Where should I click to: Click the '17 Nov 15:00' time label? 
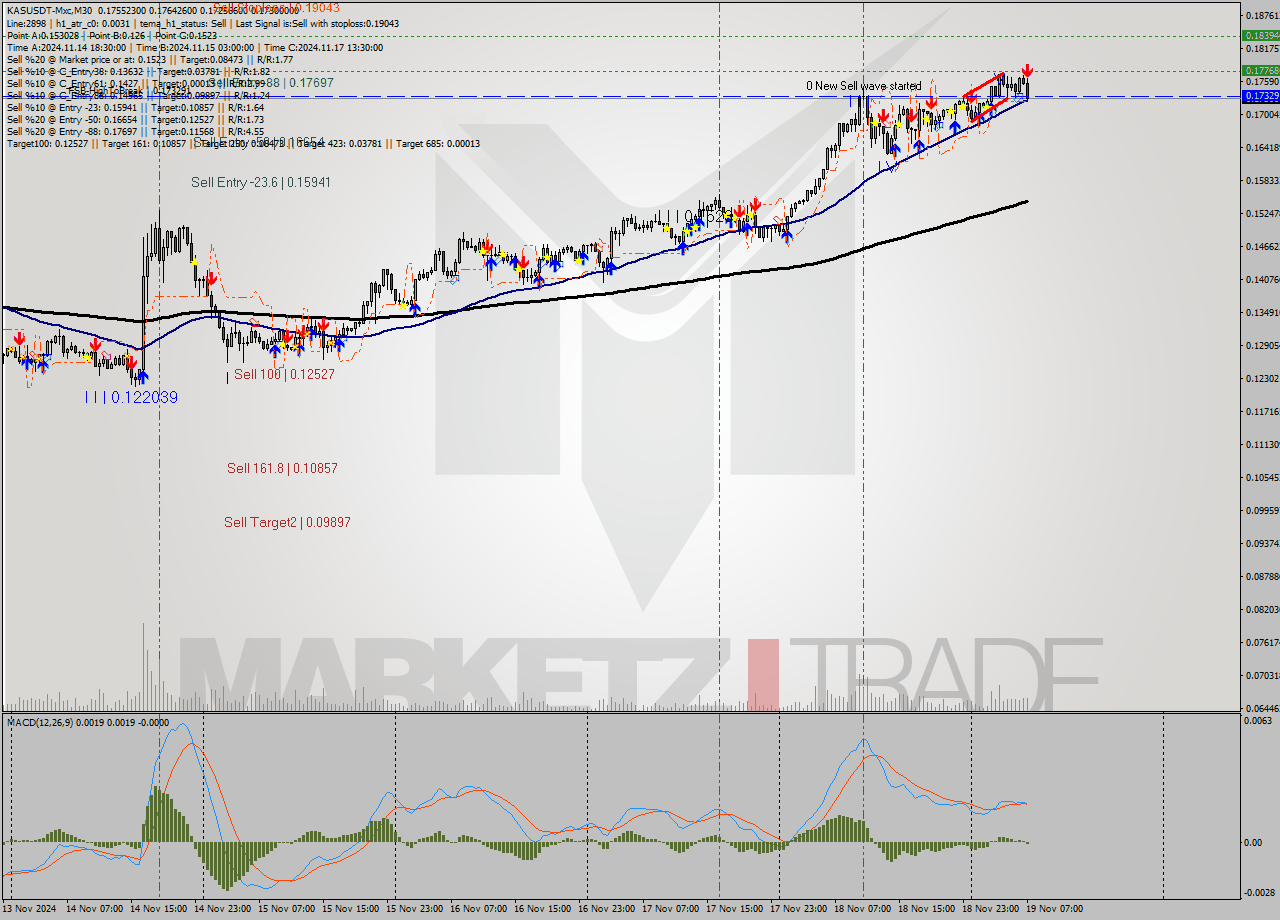[x=735, y=909]
